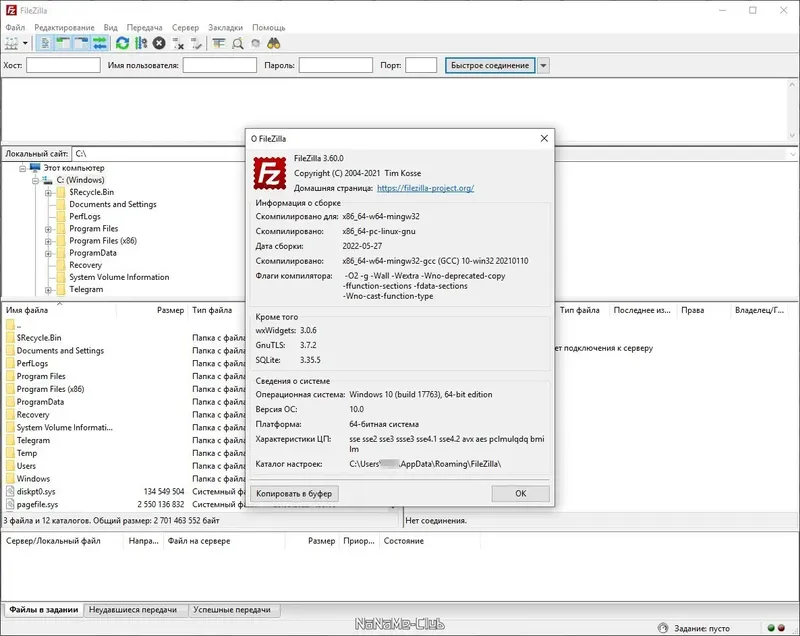Click the Быстрое соединение button
Screen dimensions: 800x636
(x=490, y=65)
